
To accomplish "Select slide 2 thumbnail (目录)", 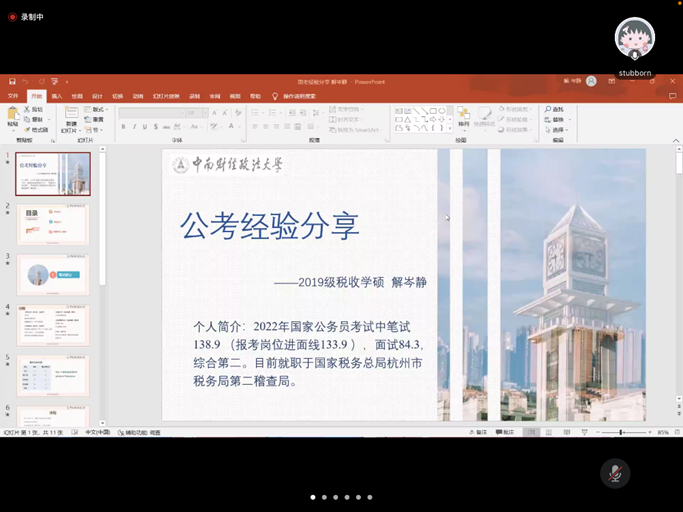I will coord(53,224).
